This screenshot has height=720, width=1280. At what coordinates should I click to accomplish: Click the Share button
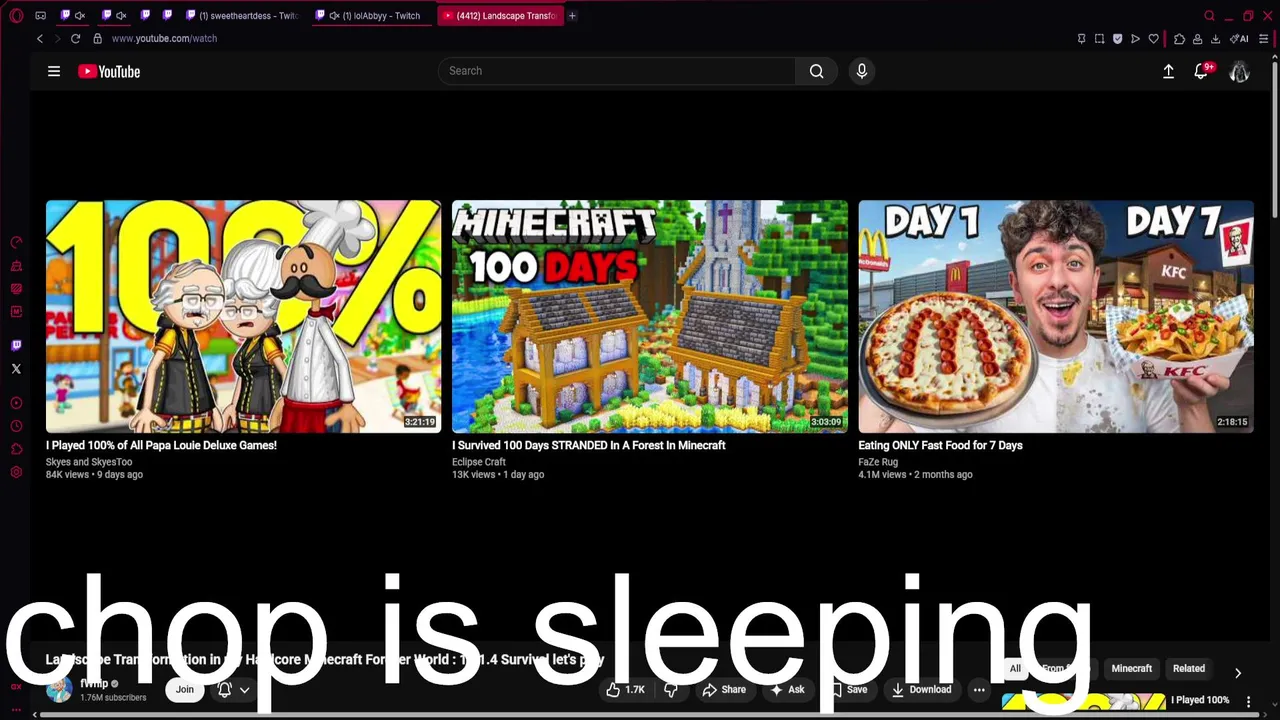tap(724, 689)
